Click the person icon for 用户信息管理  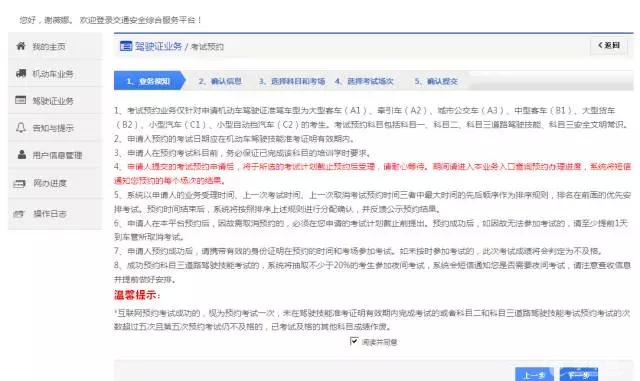point(22,154)
